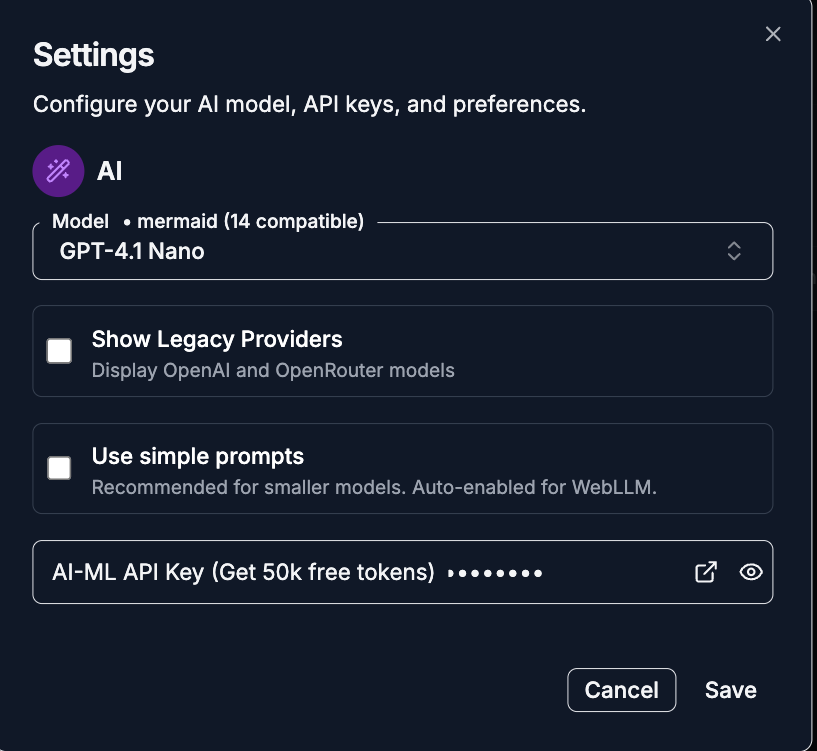Close the Settings dialog with X
817x751 pixels.
click(x=773, y=34)
